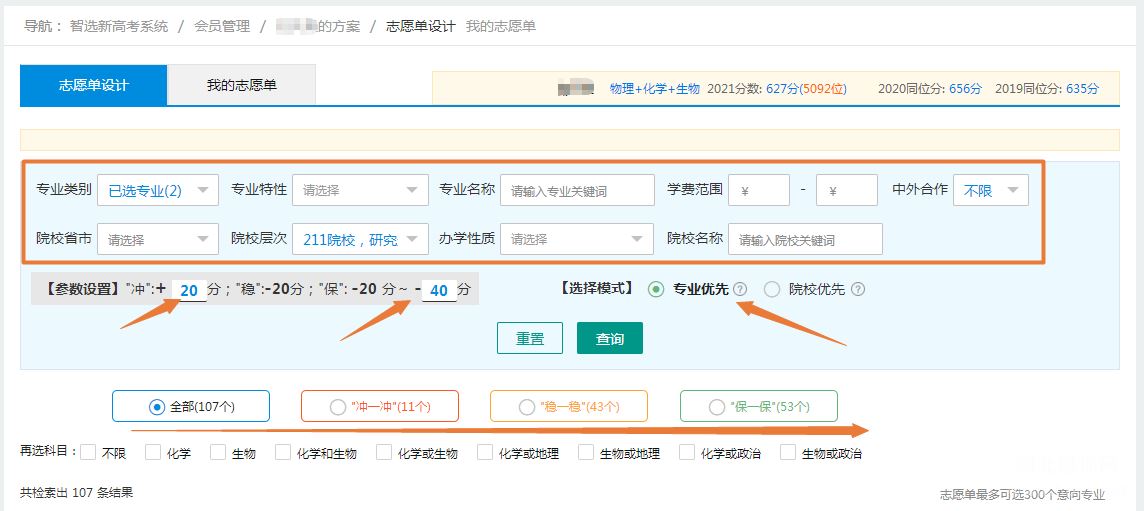The image size is (1144, 511).
Task: Check the 化学和生物 subject checkbox
Action: [283, 453]
